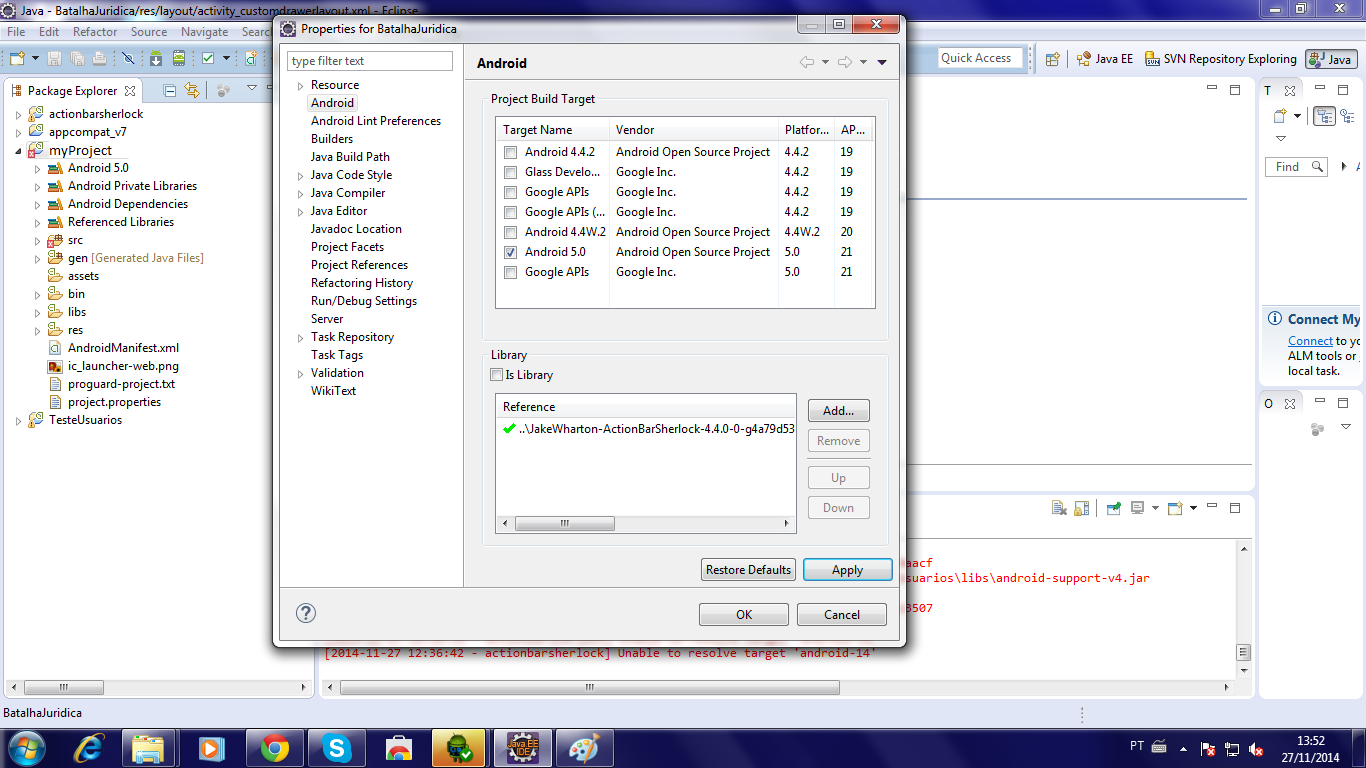Click the Quick Access field
1366x768 pixels.
click(x=981, y=58)
